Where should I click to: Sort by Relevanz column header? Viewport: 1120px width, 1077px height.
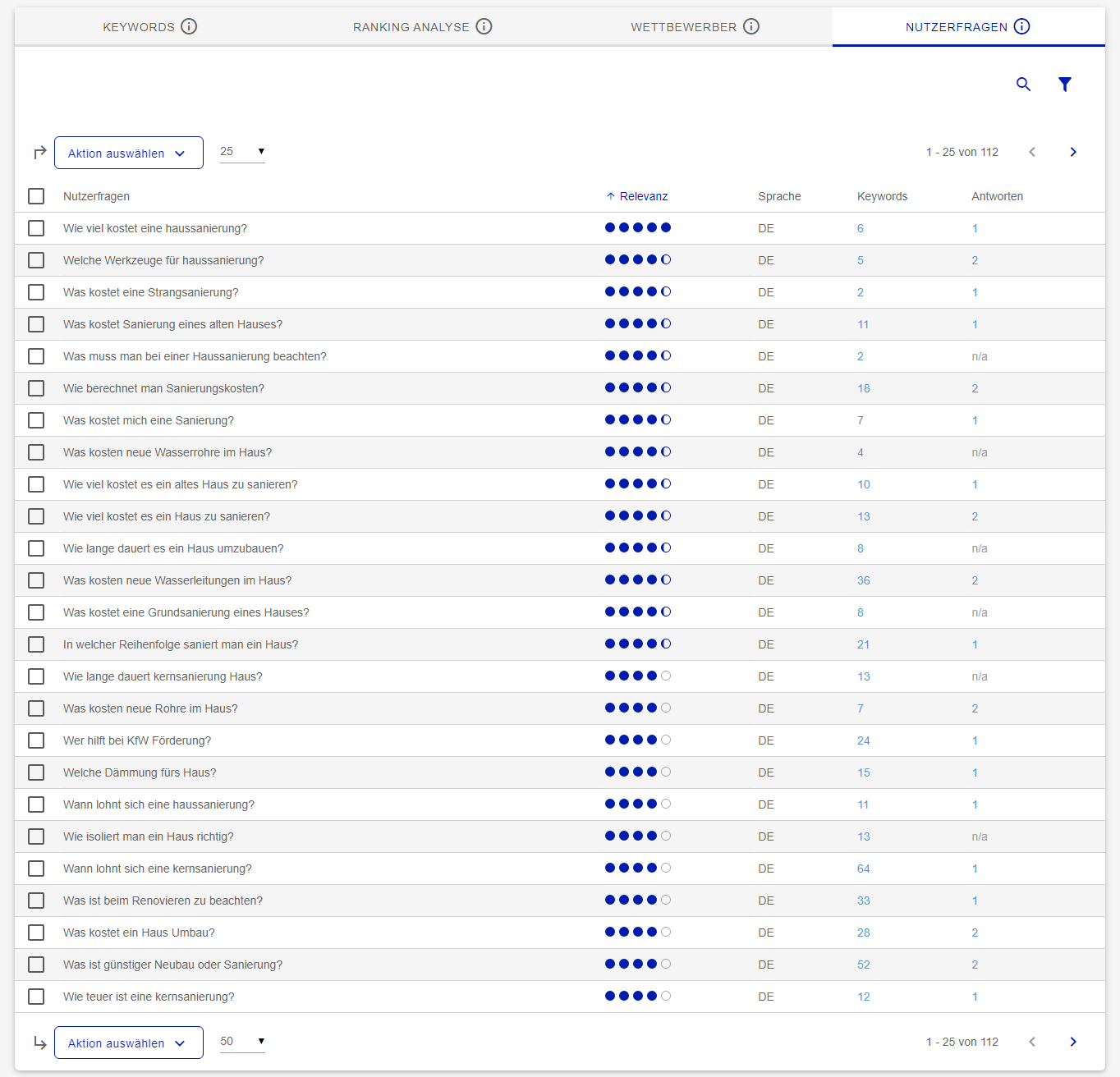coord(643,196)
